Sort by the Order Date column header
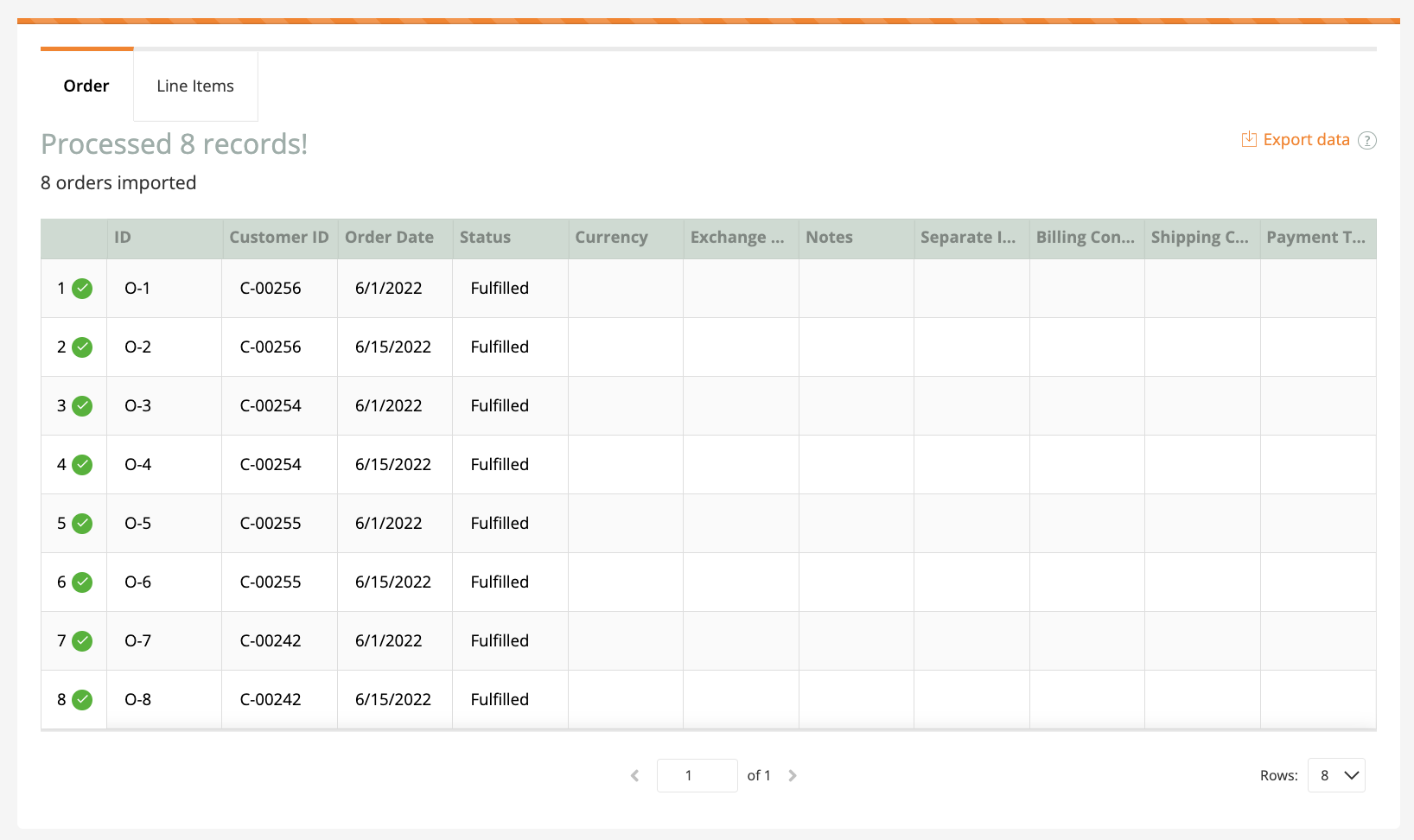This screenshot has height=840, width=1414. tap(395, 238)
